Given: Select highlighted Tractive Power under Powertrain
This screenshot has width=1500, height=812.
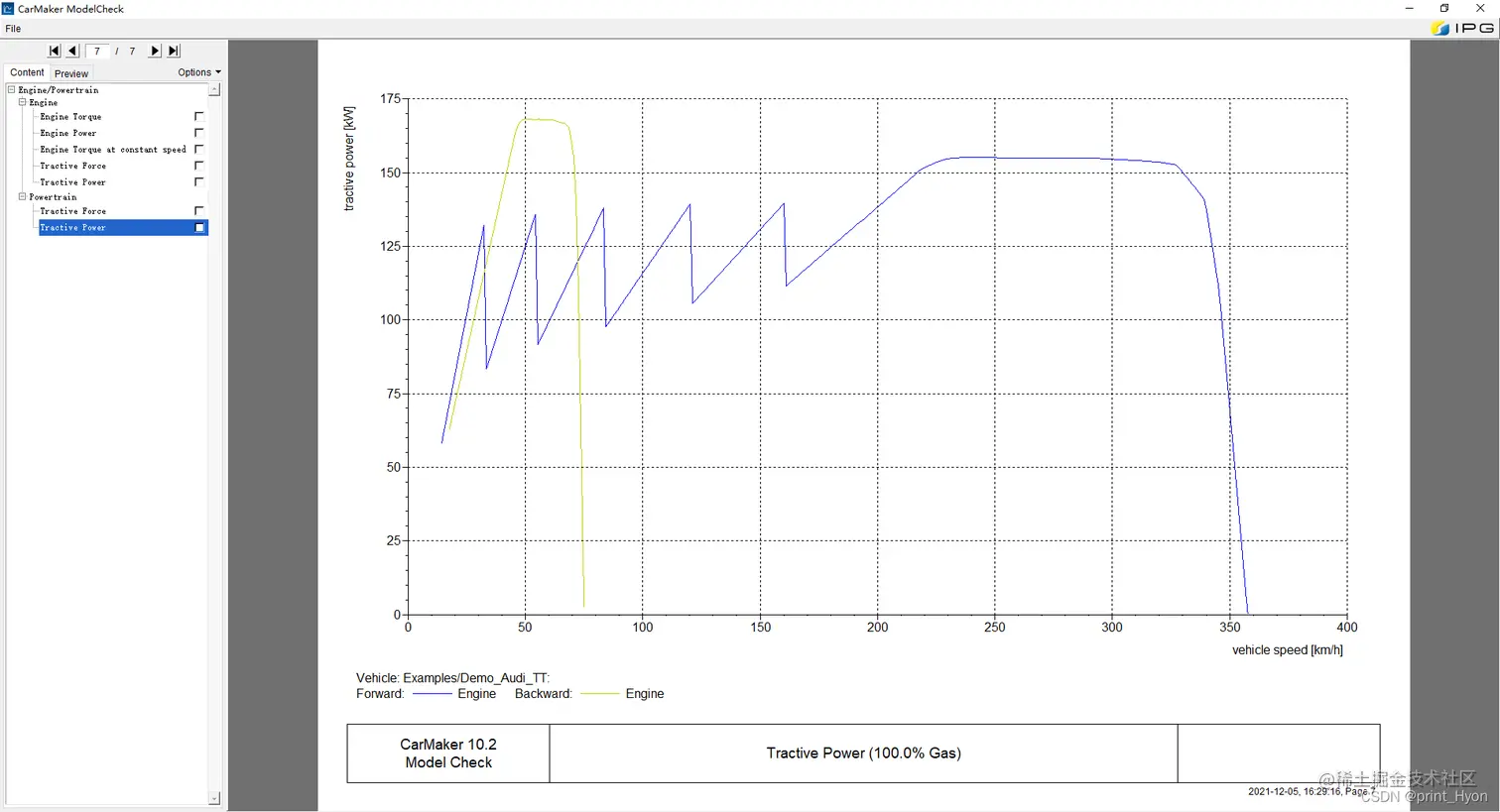Looking at the screenshot, I should [x=123, y=228].
